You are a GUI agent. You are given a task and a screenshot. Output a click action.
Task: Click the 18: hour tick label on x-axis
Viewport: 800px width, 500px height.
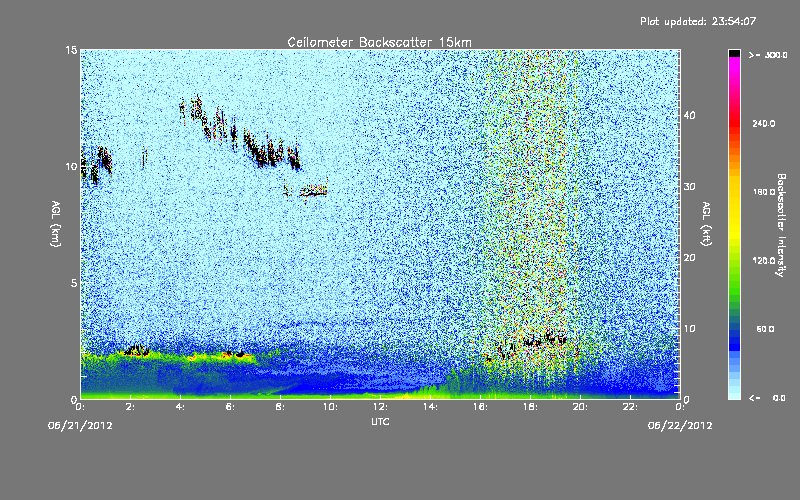530,407
